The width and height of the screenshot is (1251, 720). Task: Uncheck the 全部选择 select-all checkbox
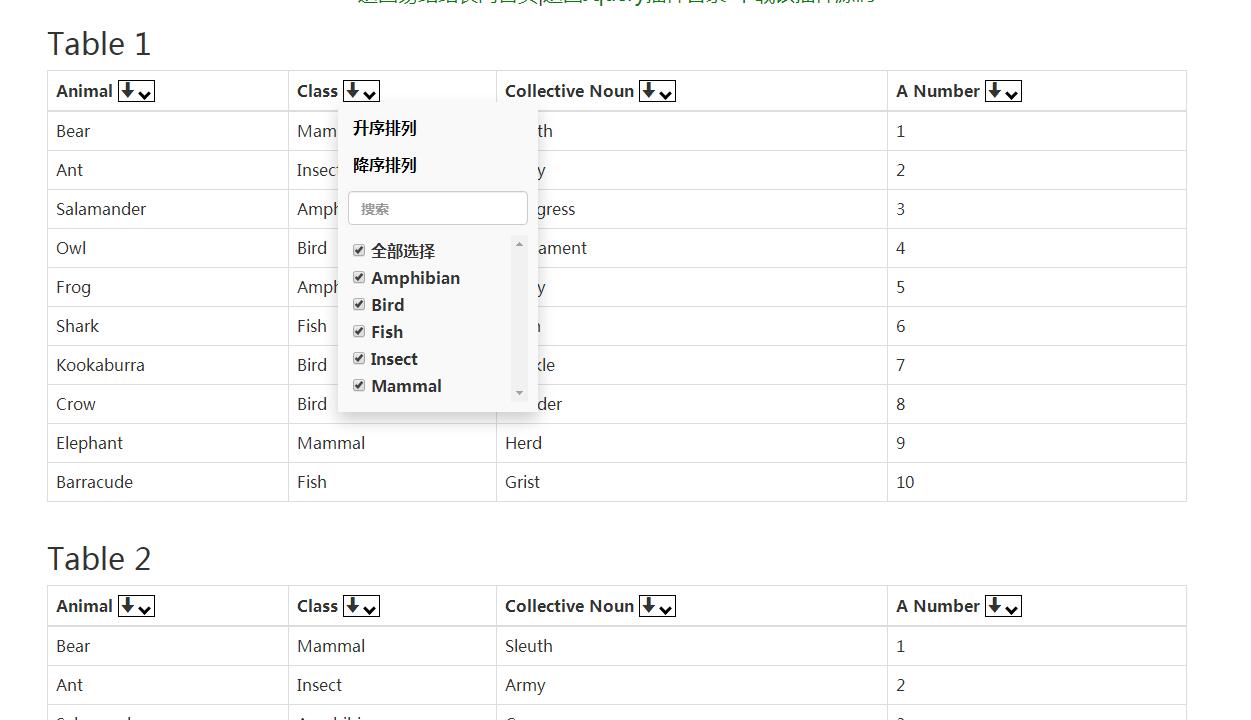coord(359,250)
